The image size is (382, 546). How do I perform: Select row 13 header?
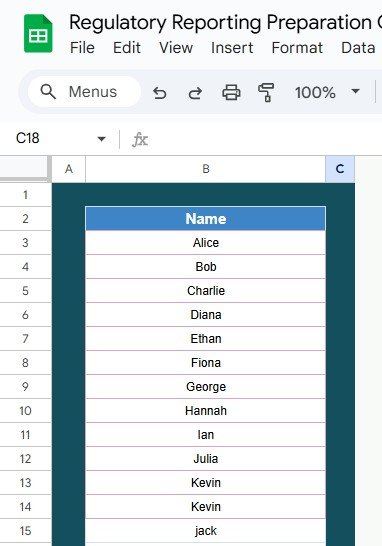[25, 483]
